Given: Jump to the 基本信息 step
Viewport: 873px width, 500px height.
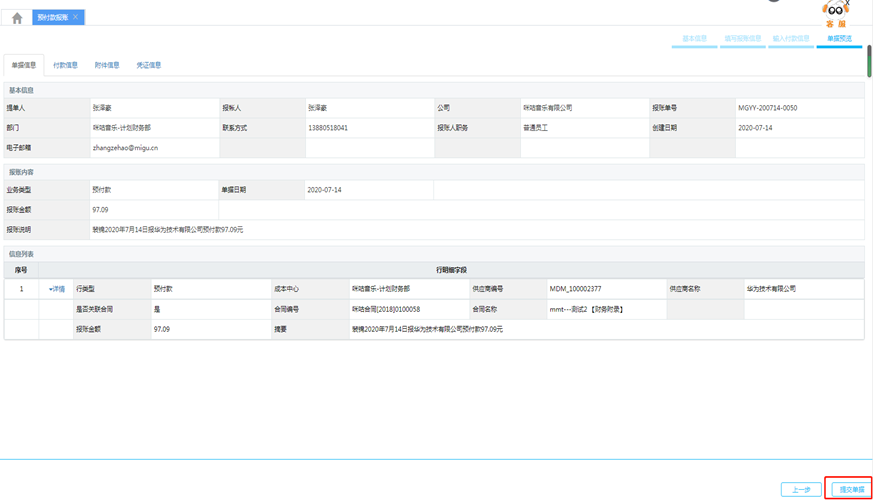Looking at the screenshot, I should (x=694, y=39).
